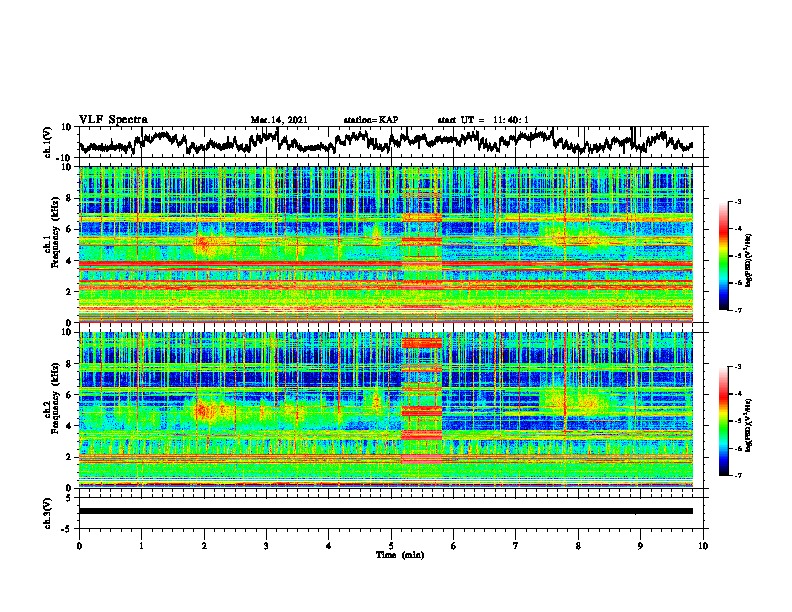The image size is (792, 612).
Task: Click the "ch.3(V)" axis label
Action: (x=48, y=514)
